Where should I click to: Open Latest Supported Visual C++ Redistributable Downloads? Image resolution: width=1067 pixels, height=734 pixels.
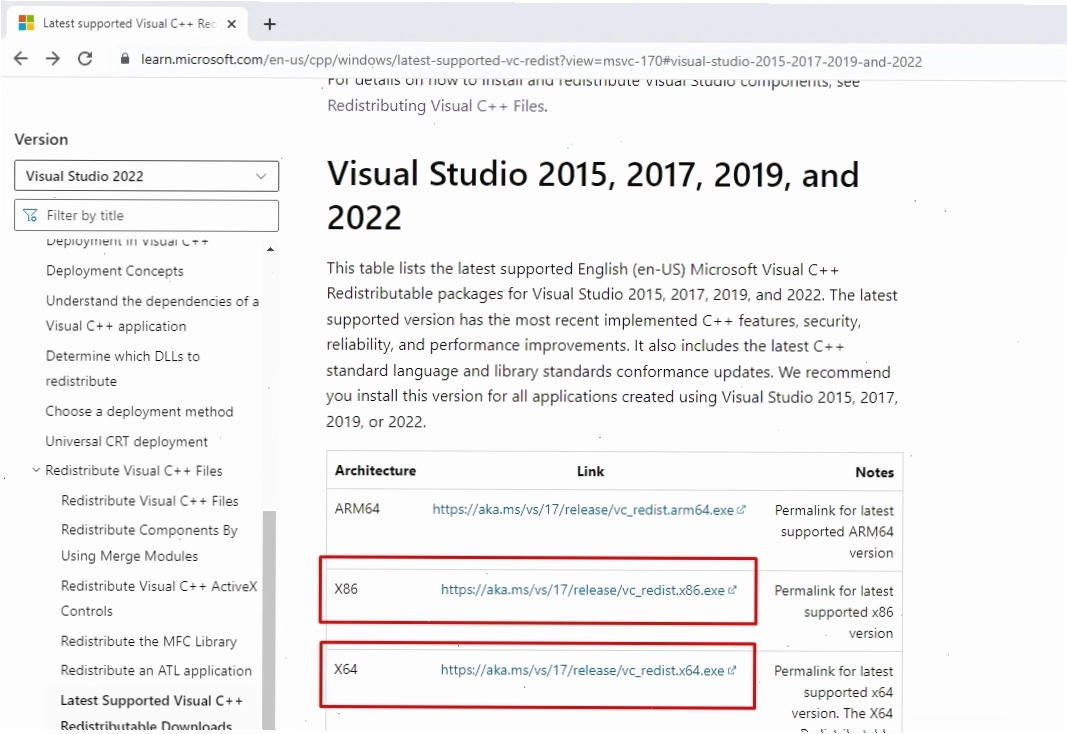click(x=152, y=713)
